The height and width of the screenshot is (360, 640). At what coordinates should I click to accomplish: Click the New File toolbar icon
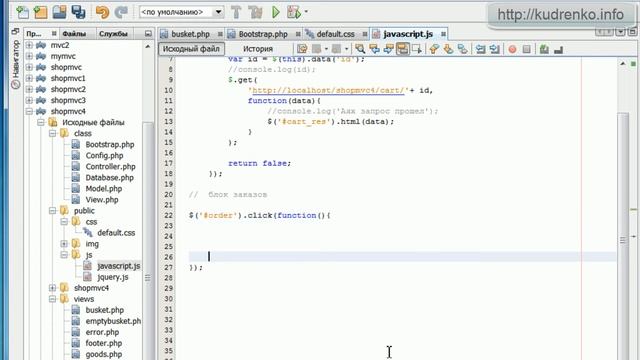(23, 12)
